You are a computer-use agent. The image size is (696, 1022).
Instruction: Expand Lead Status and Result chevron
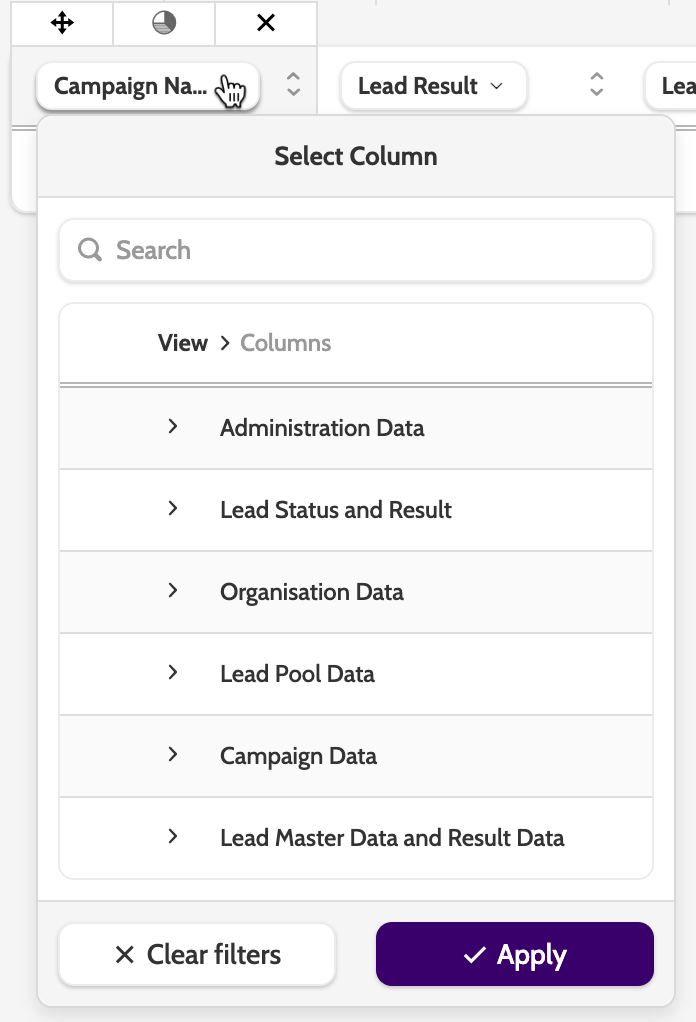point(173,509)
